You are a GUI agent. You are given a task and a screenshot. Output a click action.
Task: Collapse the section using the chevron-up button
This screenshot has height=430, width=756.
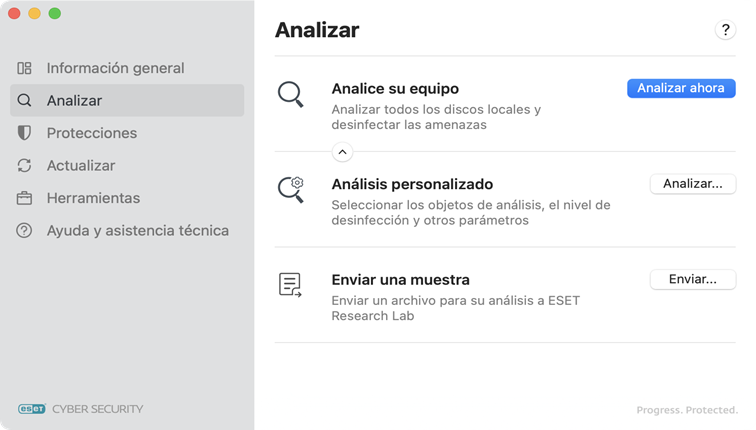coord(342,152)
